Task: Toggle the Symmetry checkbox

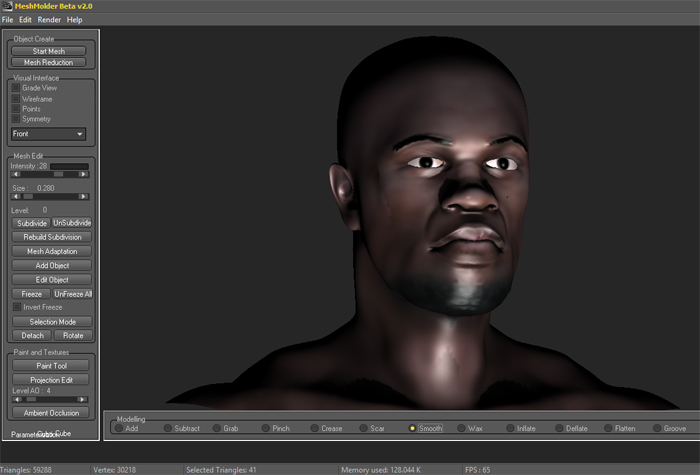Action: point(16,119)
